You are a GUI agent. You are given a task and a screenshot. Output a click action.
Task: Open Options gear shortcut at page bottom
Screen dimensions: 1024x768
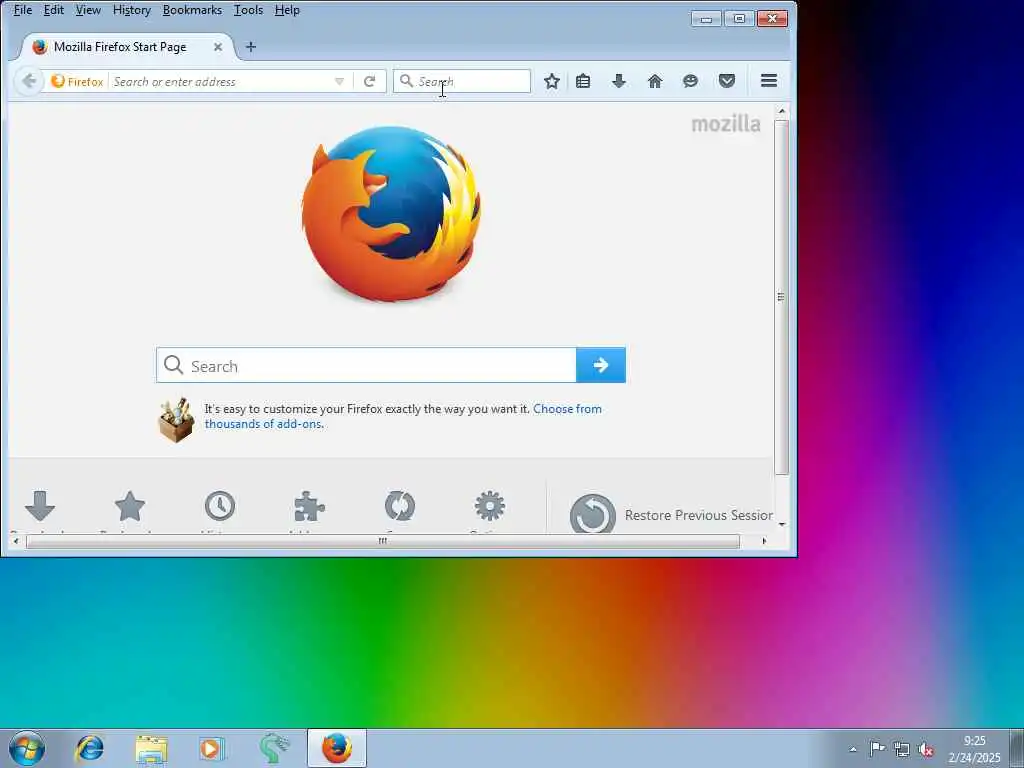490,506
